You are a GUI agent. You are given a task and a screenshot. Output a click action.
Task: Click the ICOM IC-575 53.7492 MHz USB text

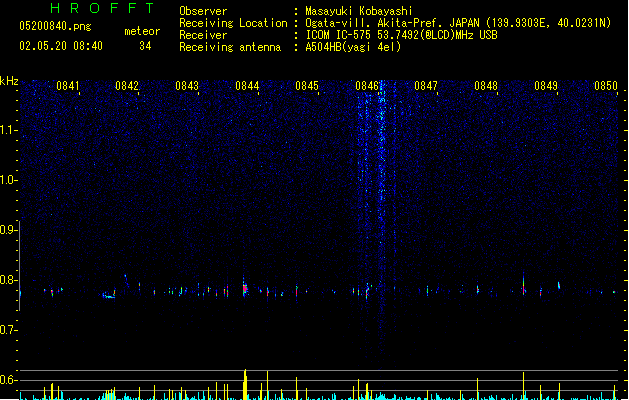coord(401,35)
